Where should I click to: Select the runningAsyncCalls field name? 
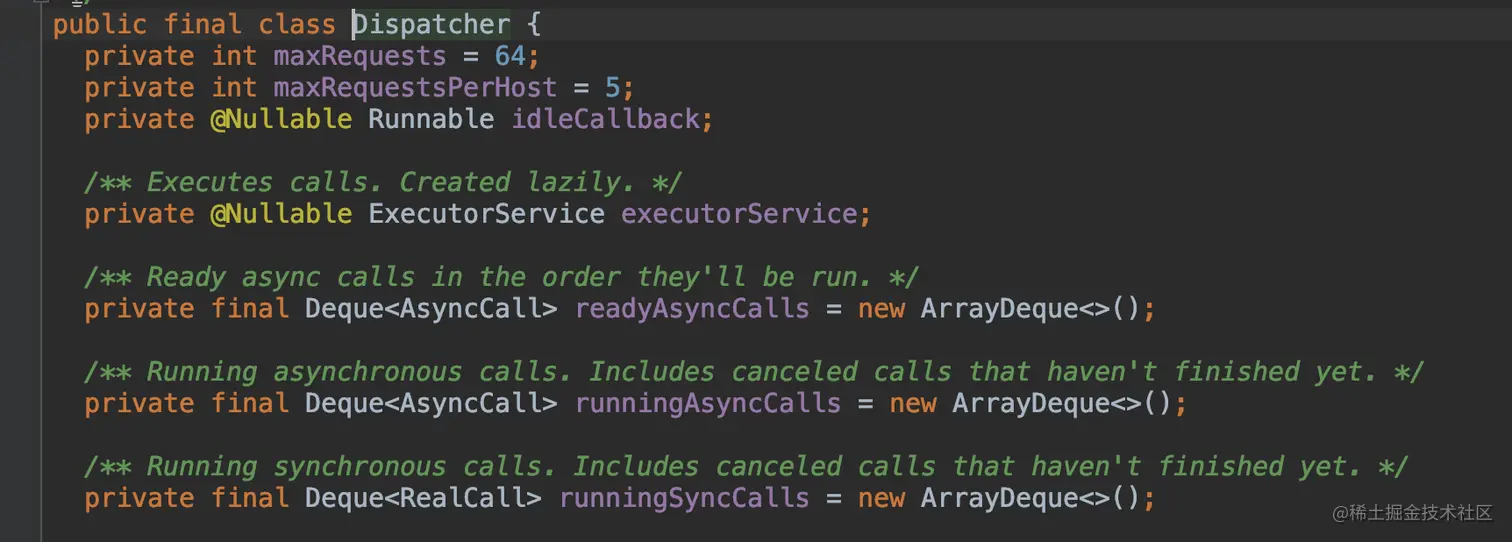707,403
